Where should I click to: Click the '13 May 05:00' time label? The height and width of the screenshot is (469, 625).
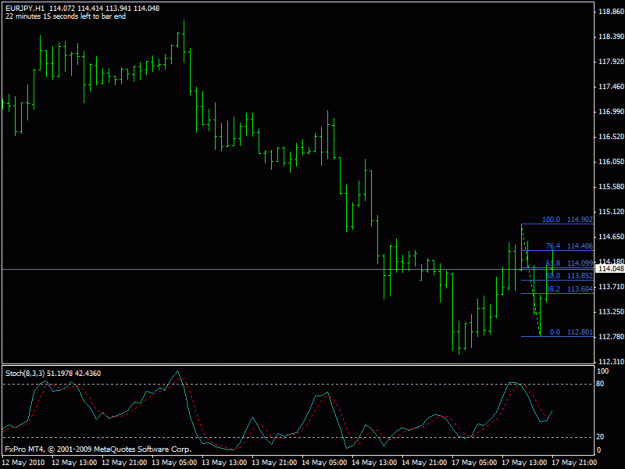[174, 463]
